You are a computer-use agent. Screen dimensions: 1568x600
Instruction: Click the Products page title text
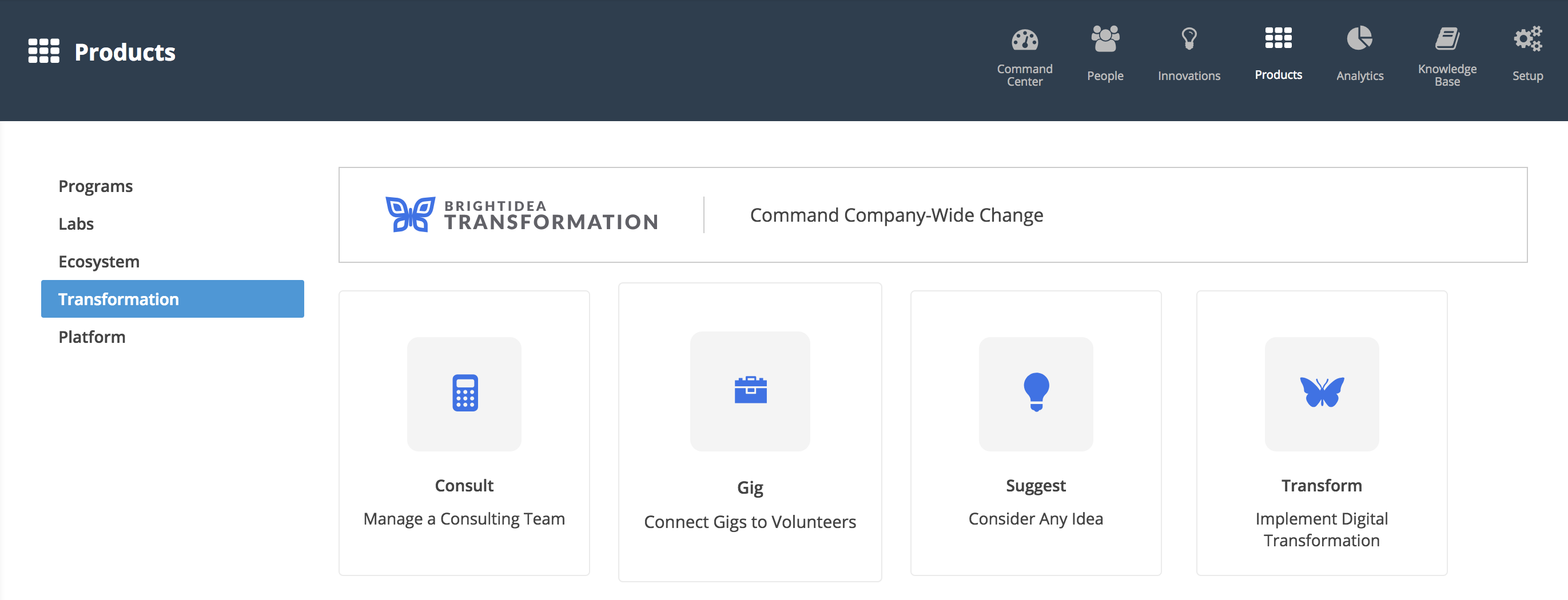tap(125, 52)
